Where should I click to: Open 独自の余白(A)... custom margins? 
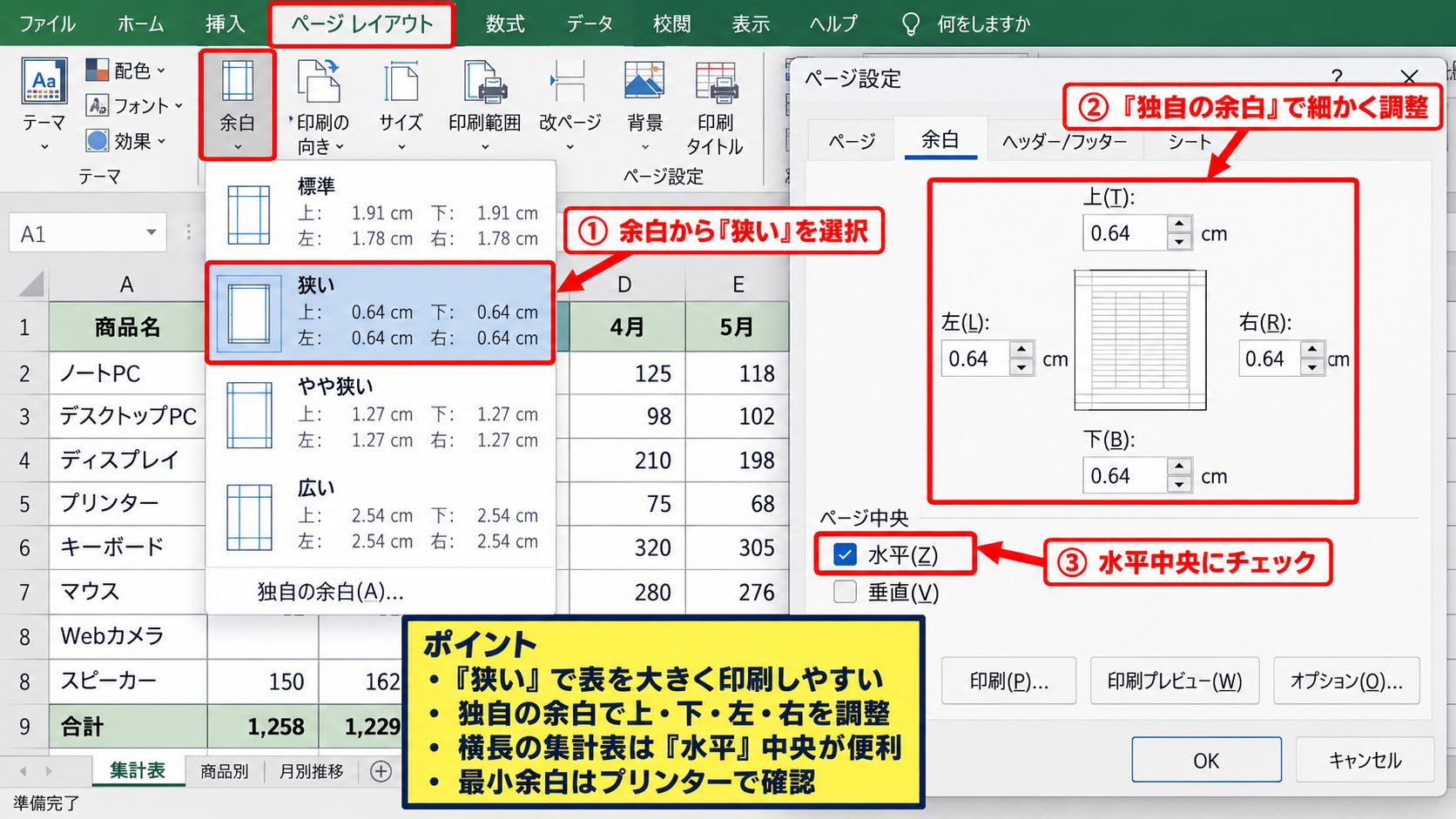(330, 592)
